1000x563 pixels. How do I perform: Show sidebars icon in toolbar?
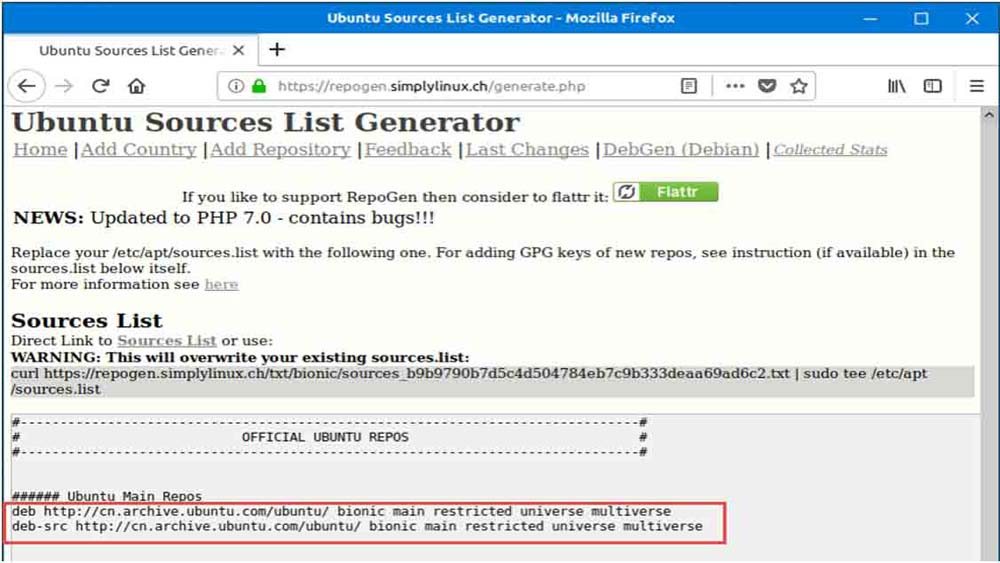[x=932, y=85]
